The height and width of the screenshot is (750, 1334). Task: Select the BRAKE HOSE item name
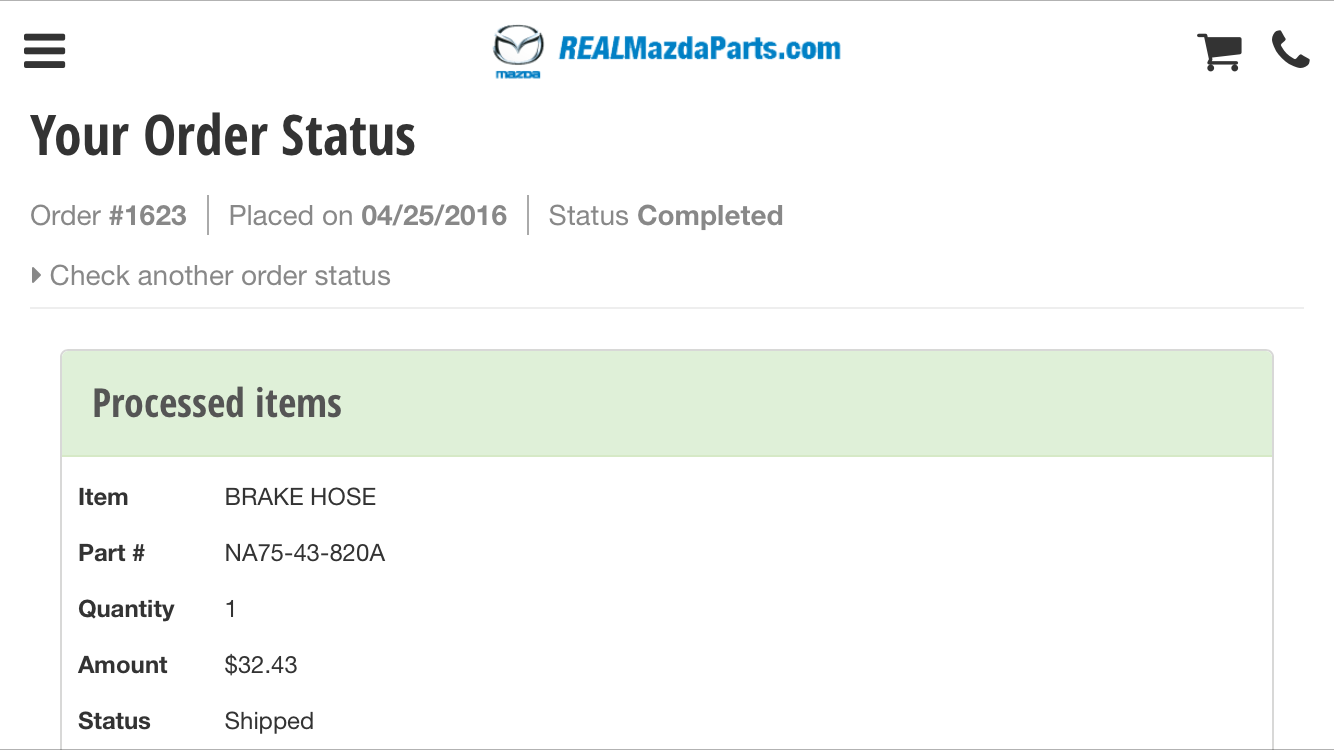tap(300, 497)
